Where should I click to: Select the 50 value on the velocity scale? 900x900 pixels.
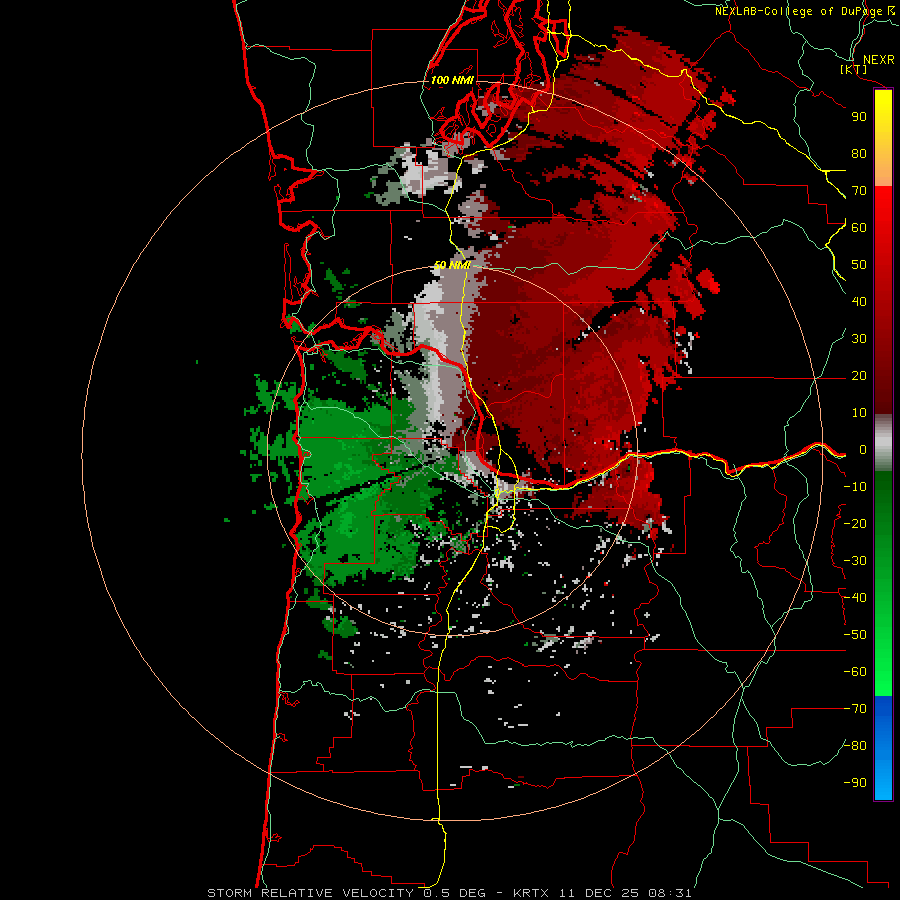[x=859, y=265]
